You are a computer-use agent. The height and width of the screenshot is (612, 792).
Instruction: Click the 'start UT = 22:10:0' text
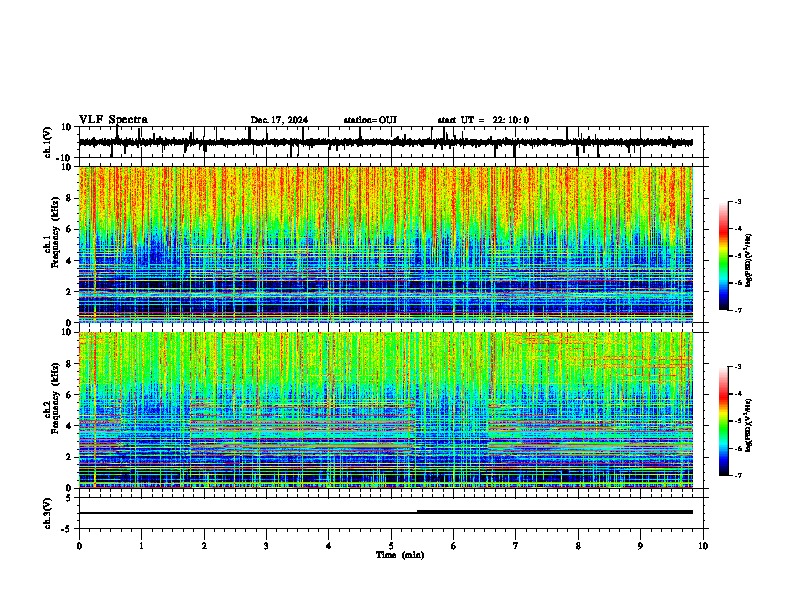[483, 120]
